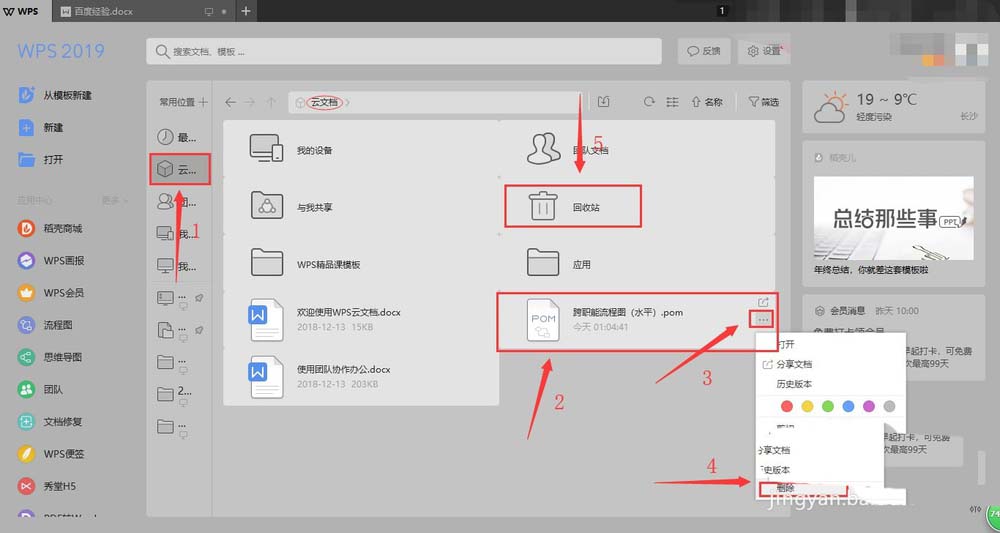This screenshot has width=1000, height=533.
Task: Open the WPS会员 crown icon
Action: [x=26, y=293]
